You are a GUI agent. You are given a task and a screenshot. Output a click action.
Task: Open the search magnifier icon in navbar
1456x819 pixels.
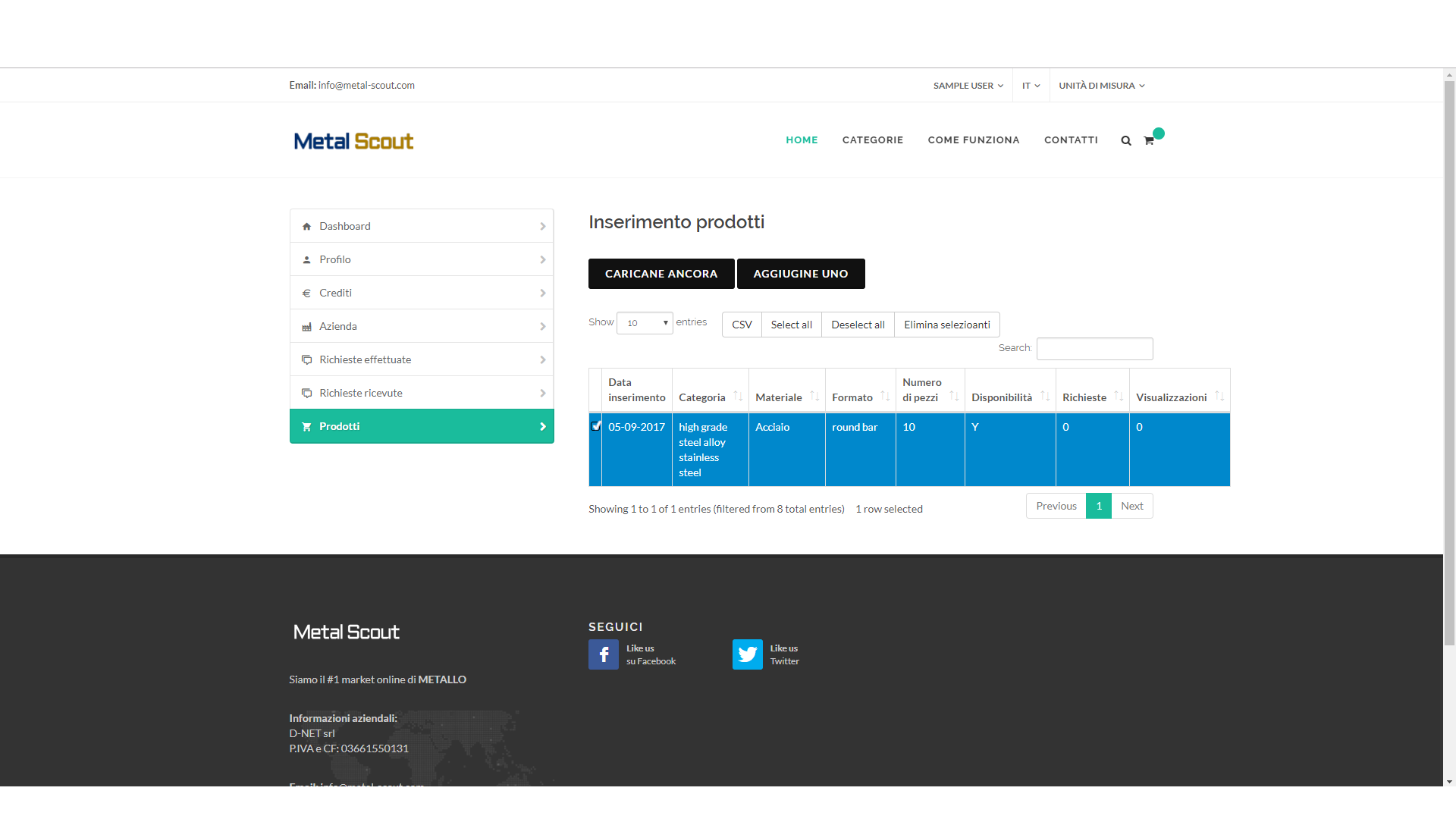(1126, 140)
